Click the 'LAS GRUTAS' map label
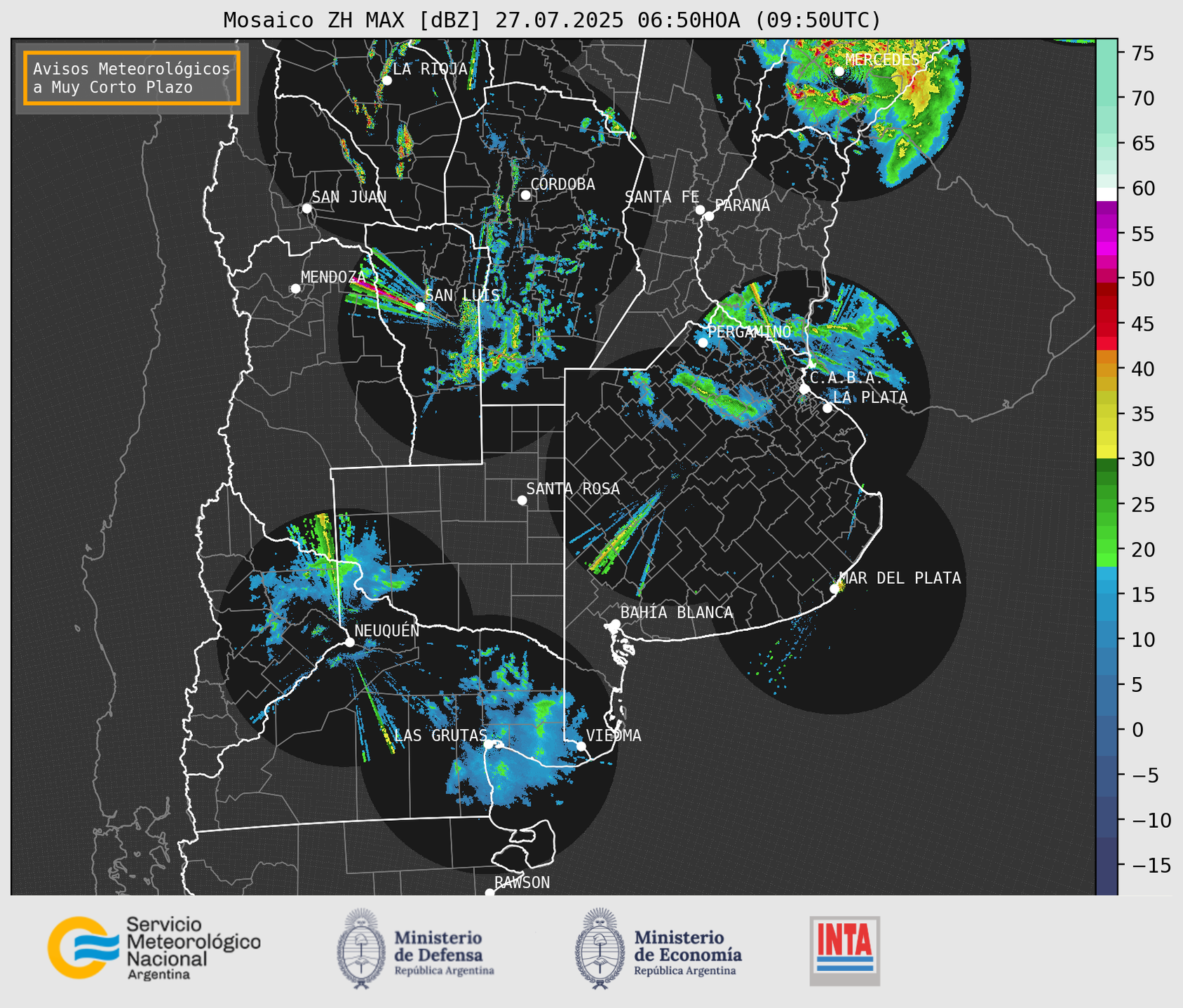This screenshot has width=1183, height=1008. point(441,735)
